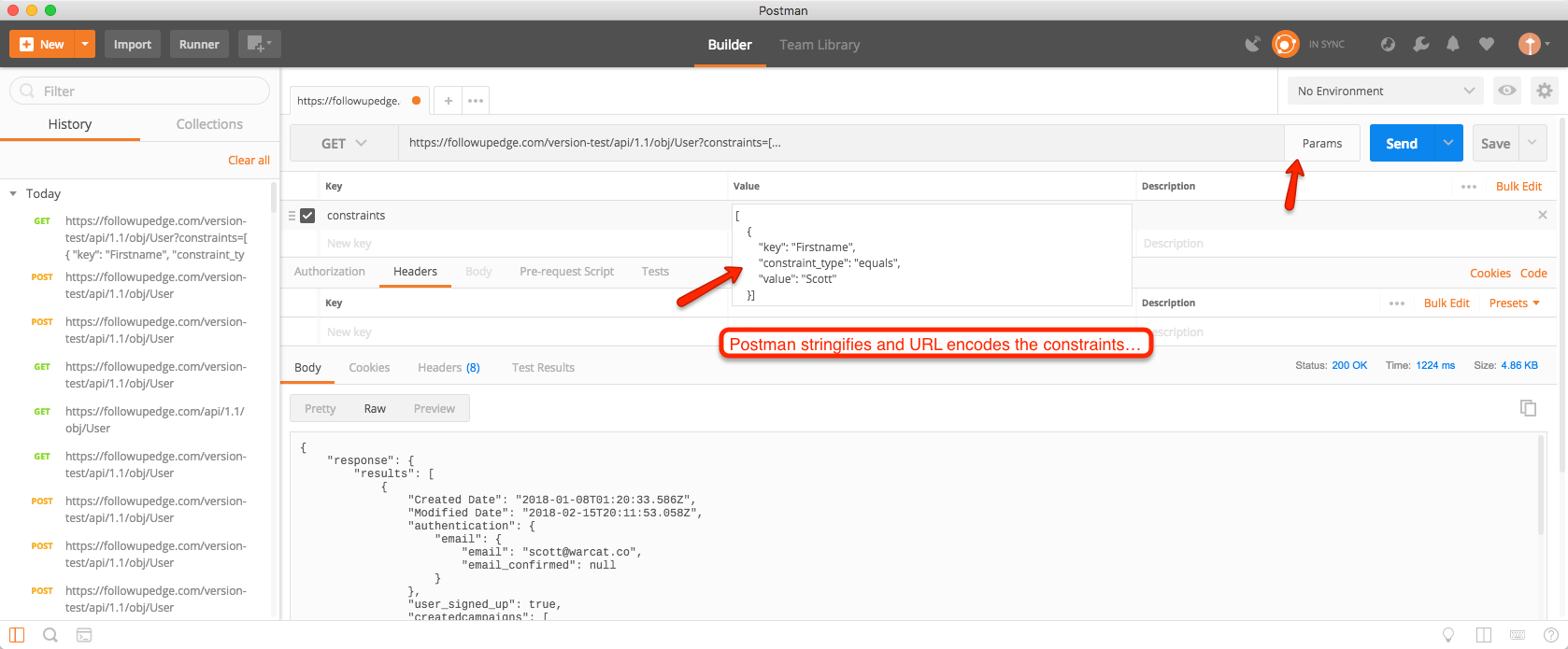
Task: Open the notifications bell icon
Action: (x=1453, y=44)
